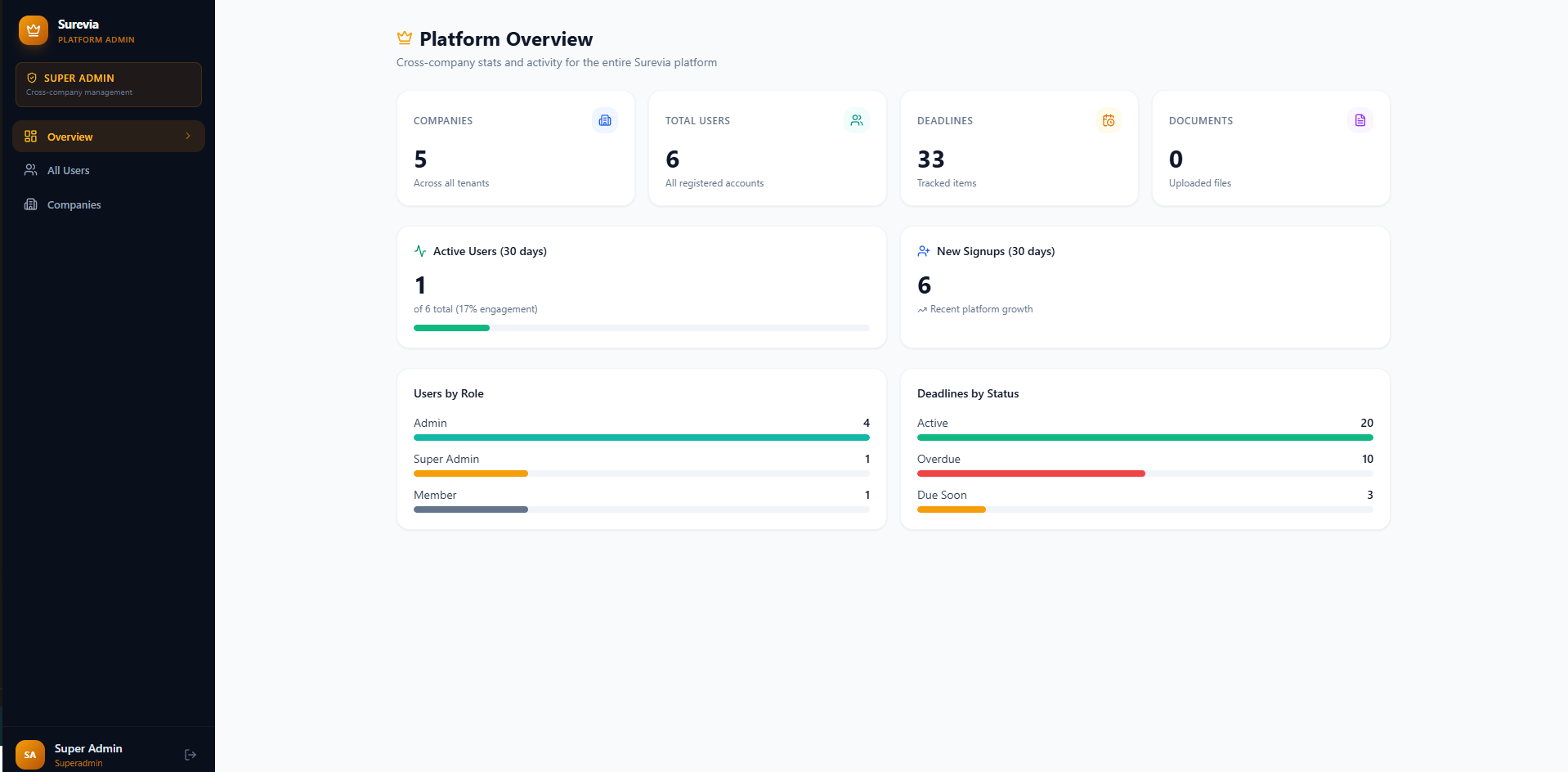Click the SA avatar at sidebar bottom
The image size is (1568, 772).
click(30, 755)
